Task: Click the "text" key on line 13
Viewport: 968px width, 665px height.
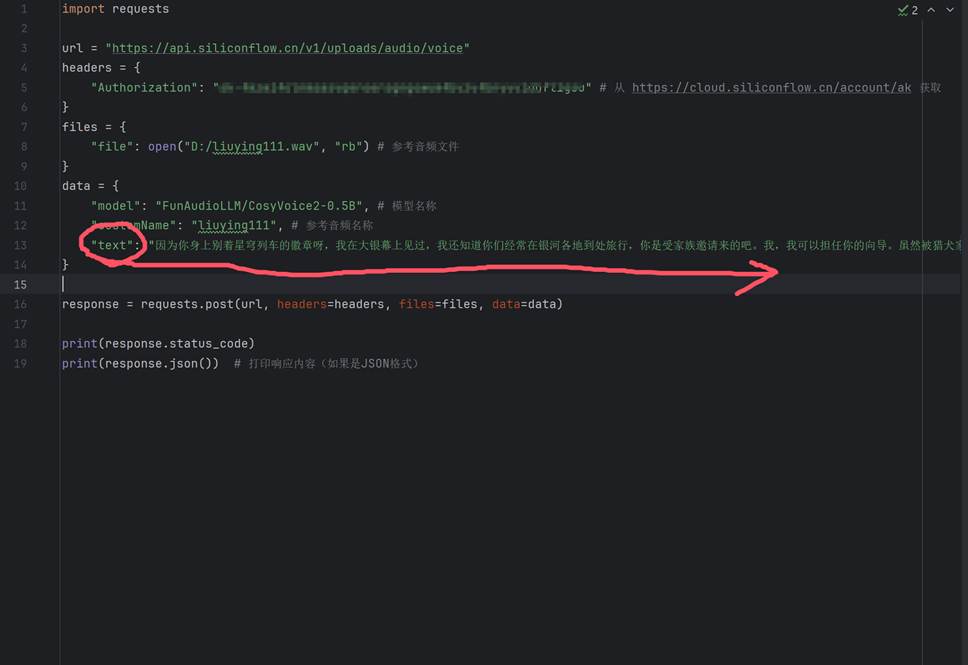Action: (x=112, y=245)
